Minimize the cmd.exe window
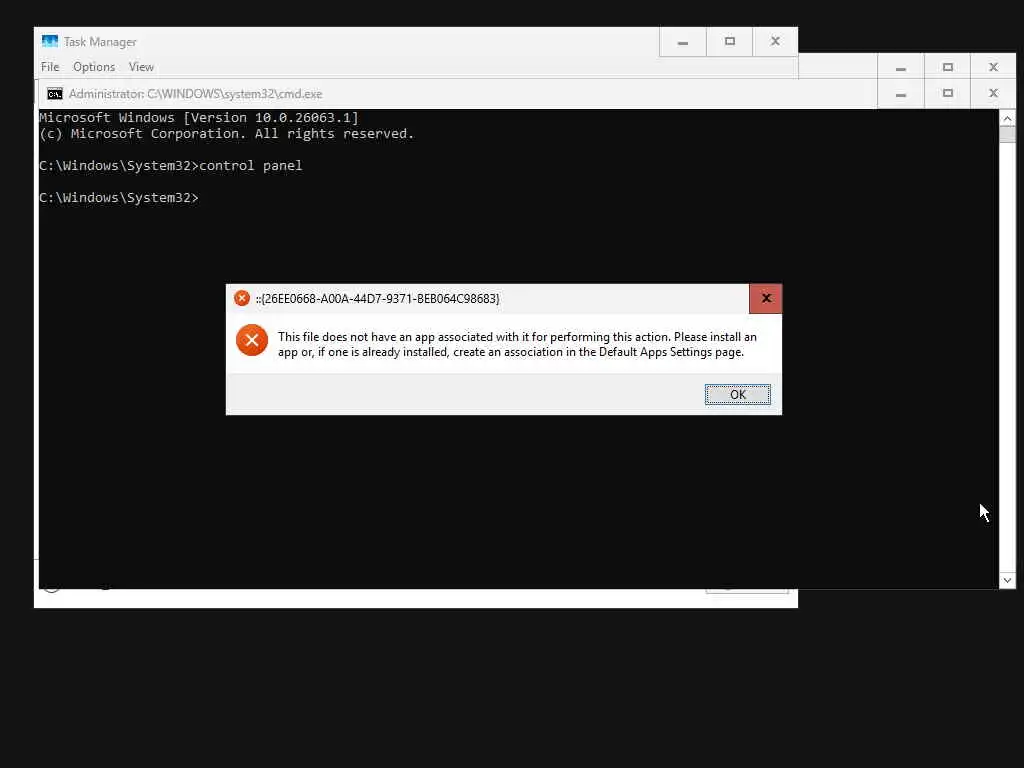 click(901, 94)
